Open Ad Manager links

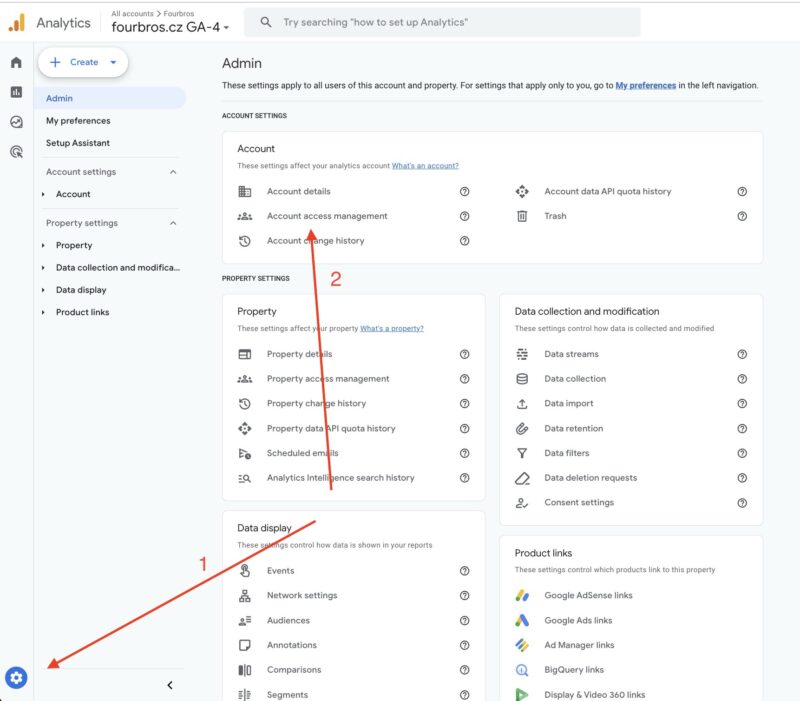(x=579, y=645)
